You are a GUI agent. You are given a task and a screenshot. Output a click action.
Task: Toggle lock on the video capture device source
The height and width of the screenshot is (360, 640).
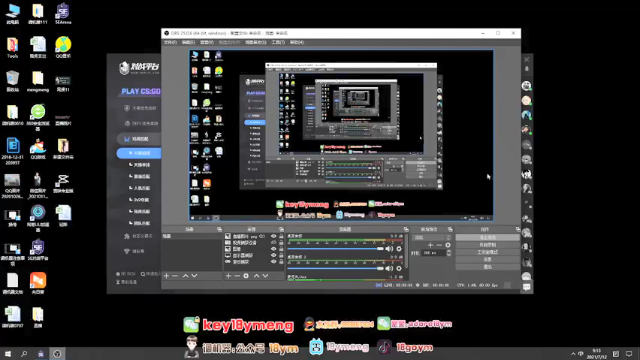[281, 242]
